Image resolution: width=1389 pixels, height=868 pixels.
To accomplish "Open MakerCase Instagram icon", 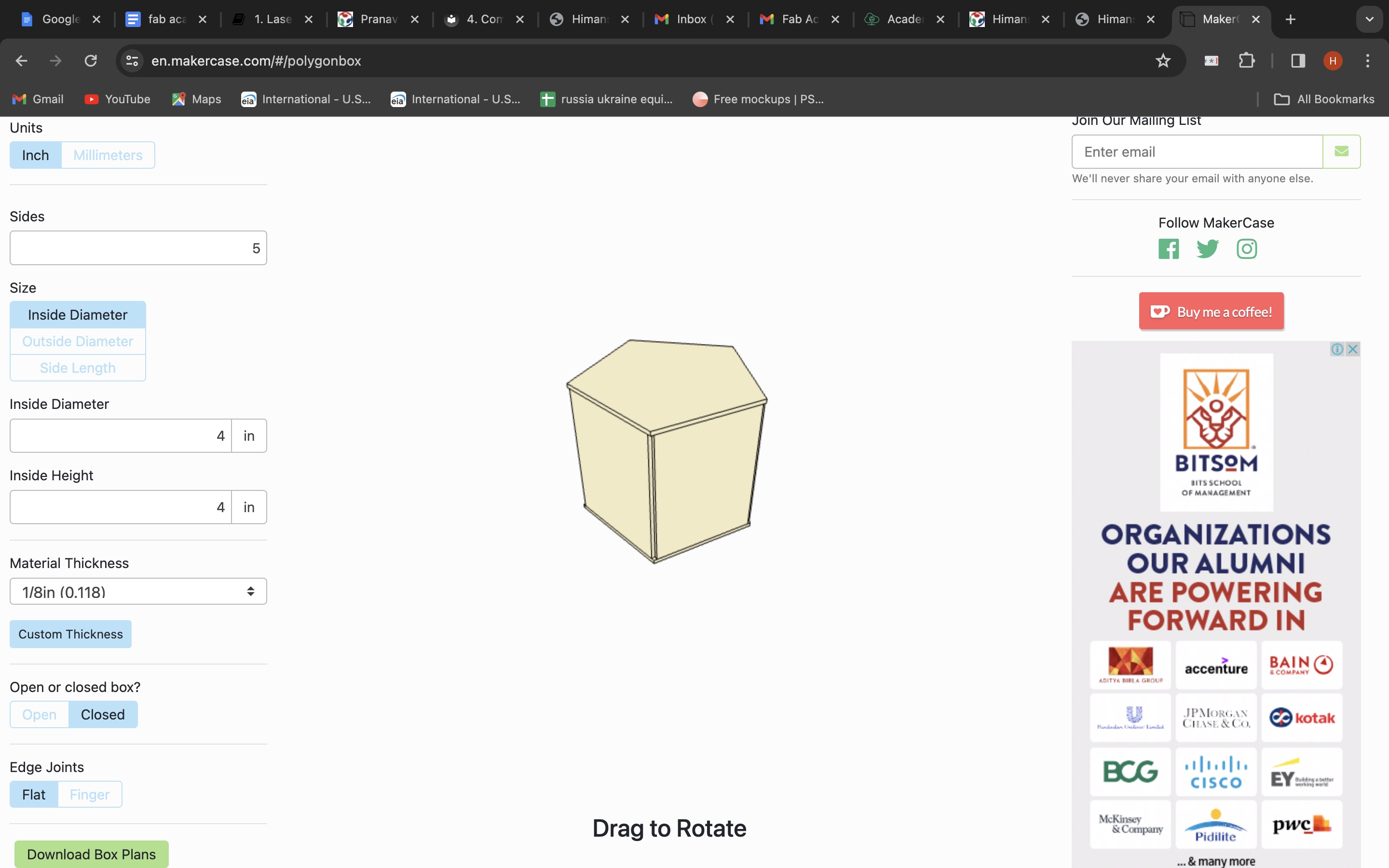I will click(x=1246, y=249).
